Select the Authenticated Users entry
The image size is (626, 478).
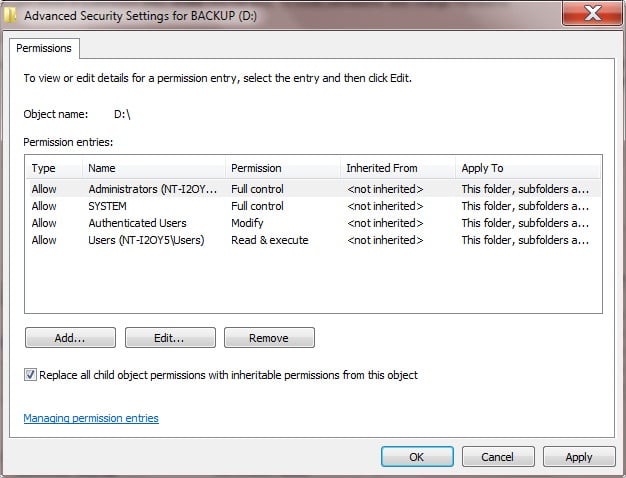[x=137, y=223]
